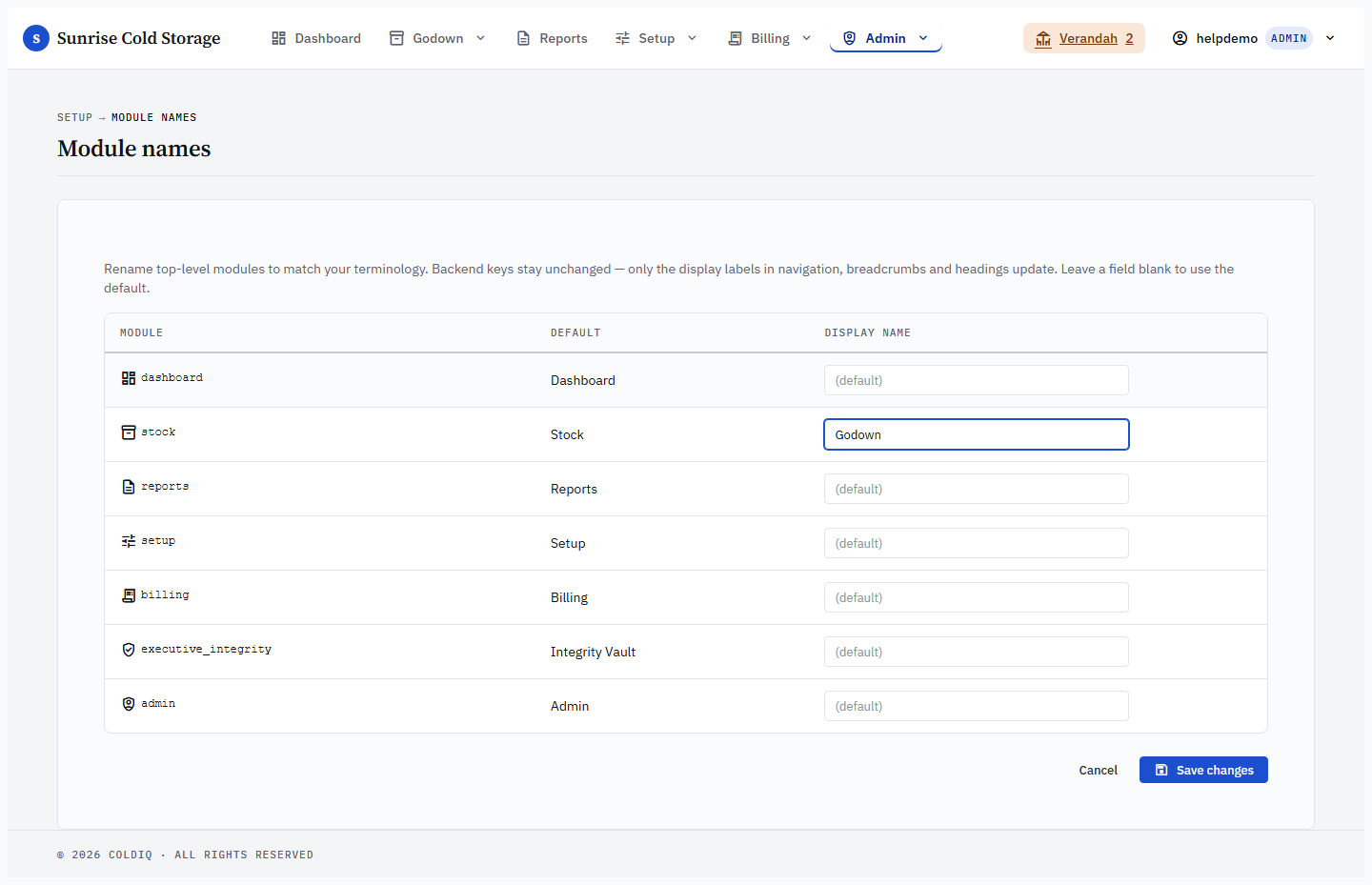Click the ADMIN role badge

click(1289, 38)
